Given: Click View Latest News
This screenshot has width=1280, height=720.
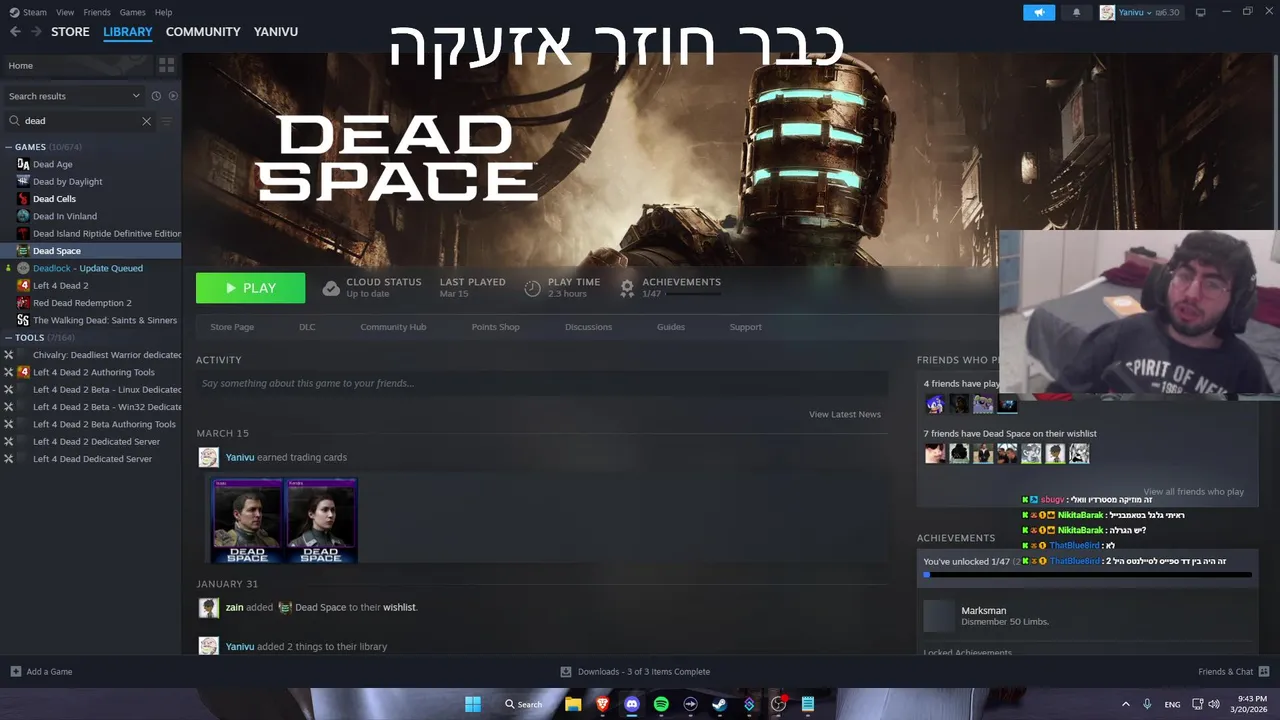Looking at the screenshot, I should click(x=845, y=414).
